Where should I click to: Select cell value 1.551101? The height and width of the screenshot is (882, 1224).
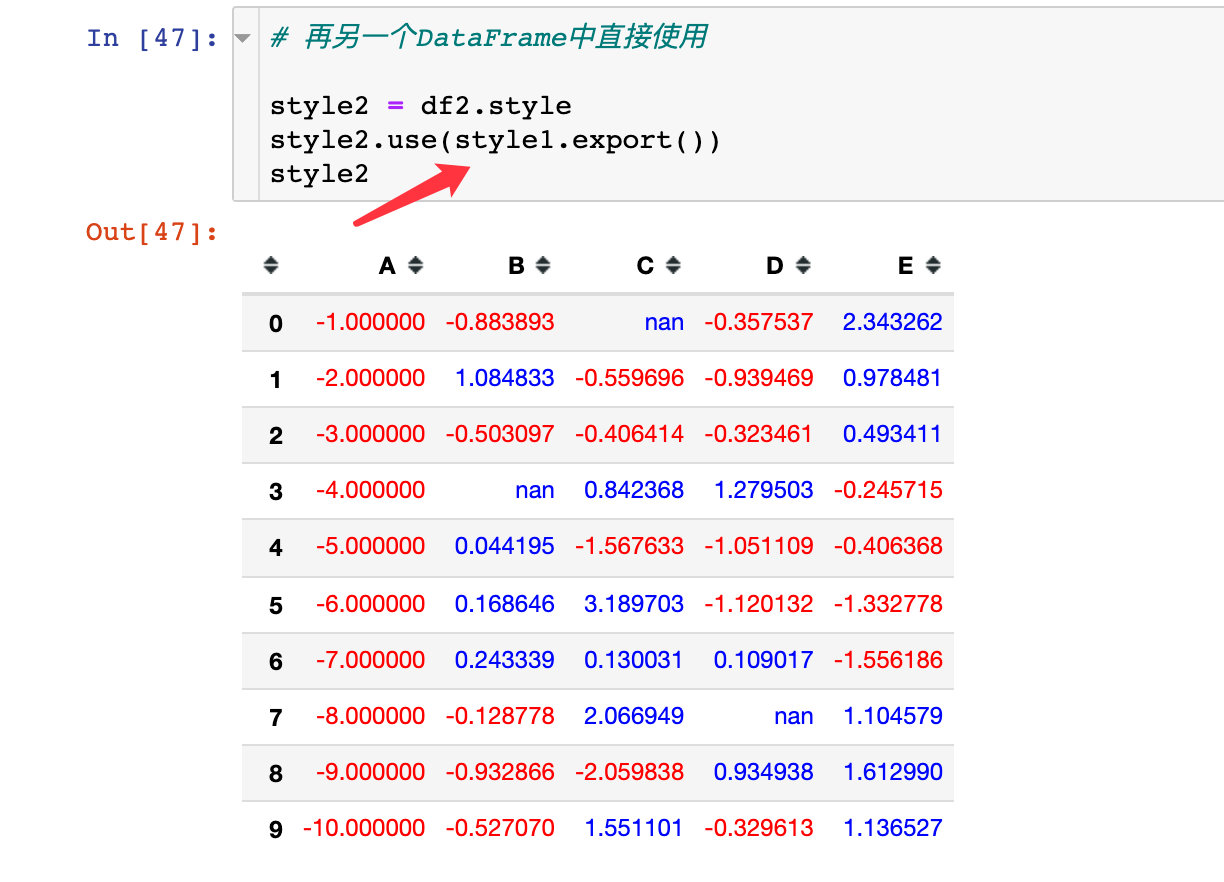pos(634,828)
